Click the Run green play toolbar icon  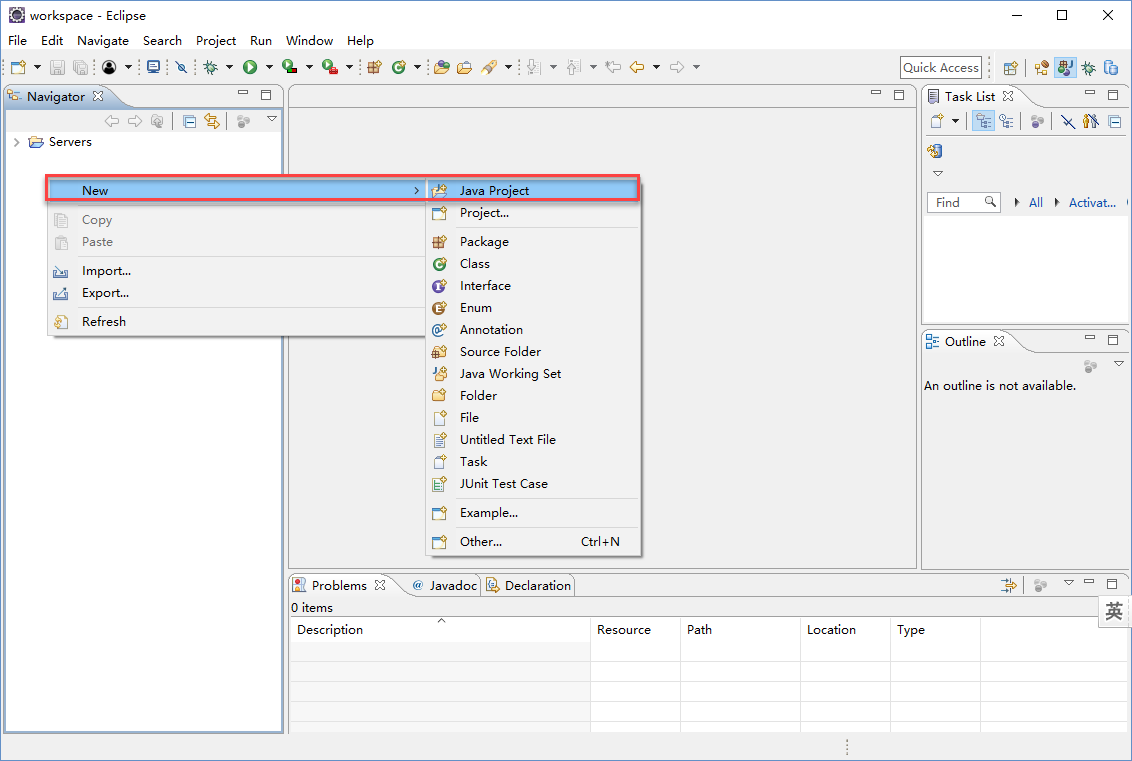pyautogui.click(x=250, y=67)
